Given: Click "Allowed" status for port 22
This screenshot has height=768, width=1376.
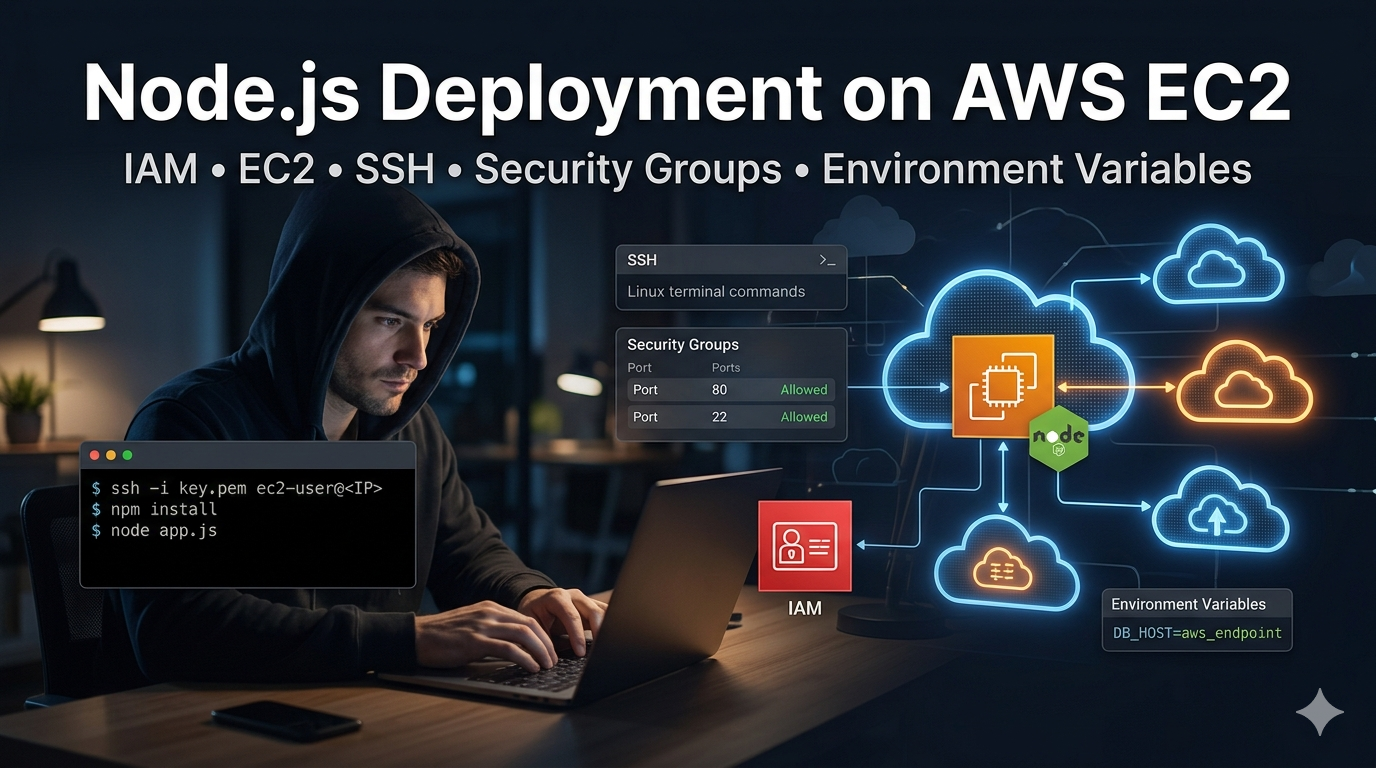Looking at the screenshot, I should click(804, 417).
